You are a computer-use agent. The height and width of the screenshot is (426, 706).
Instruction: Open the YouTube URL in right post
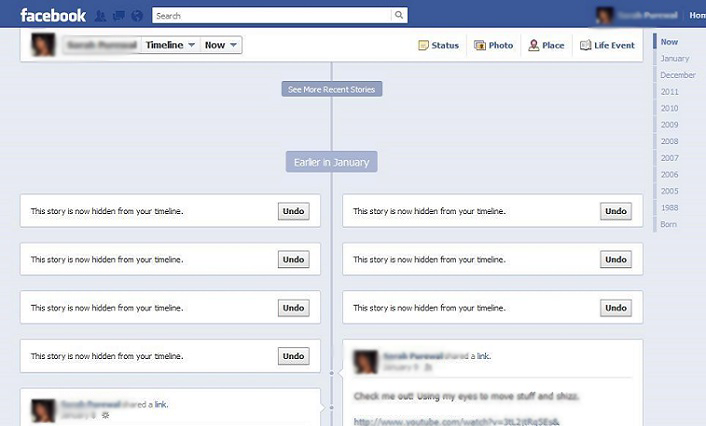click(x=457, y=421)
